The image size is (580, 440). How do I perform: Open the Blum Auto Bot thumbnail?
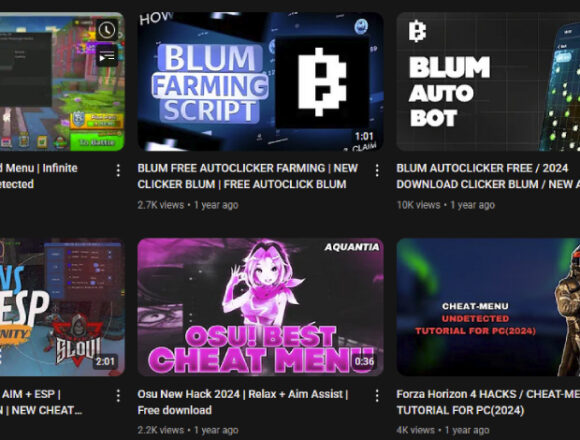(x=488, y=82)
